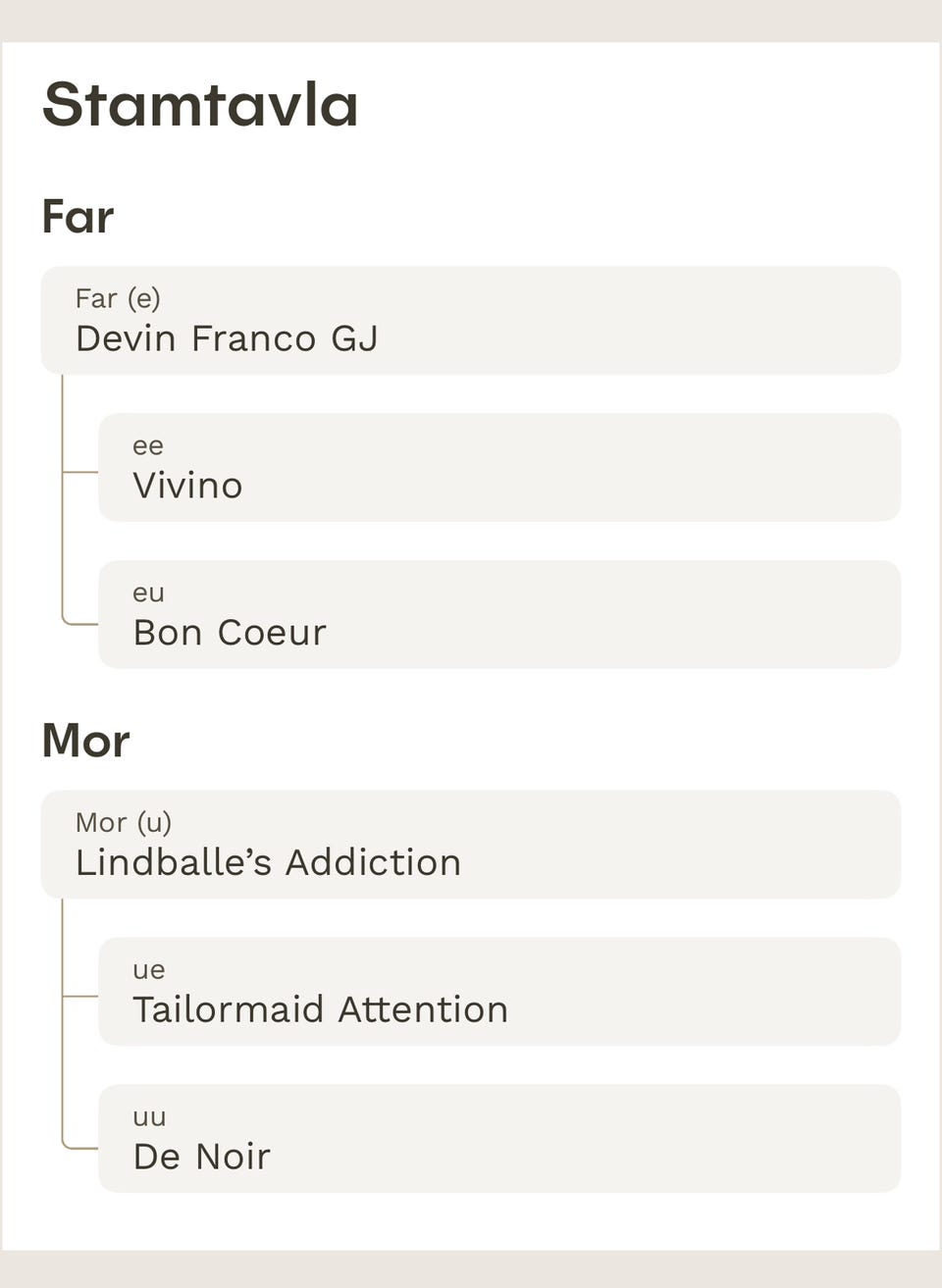
Task: Click the Stamtavla page heading
Action: [x=200, y=105]
